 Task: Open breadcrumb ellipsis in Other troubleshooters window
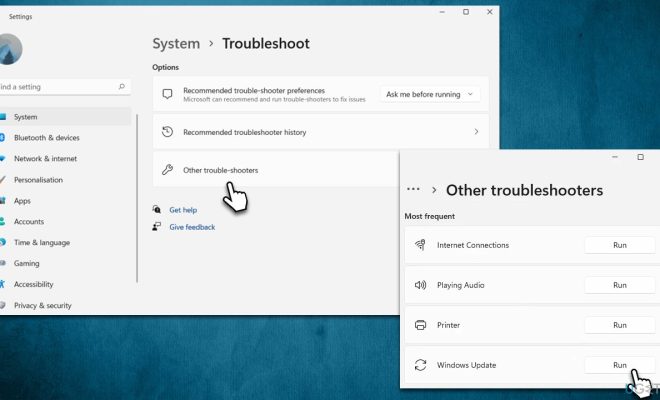coord(413,189)
